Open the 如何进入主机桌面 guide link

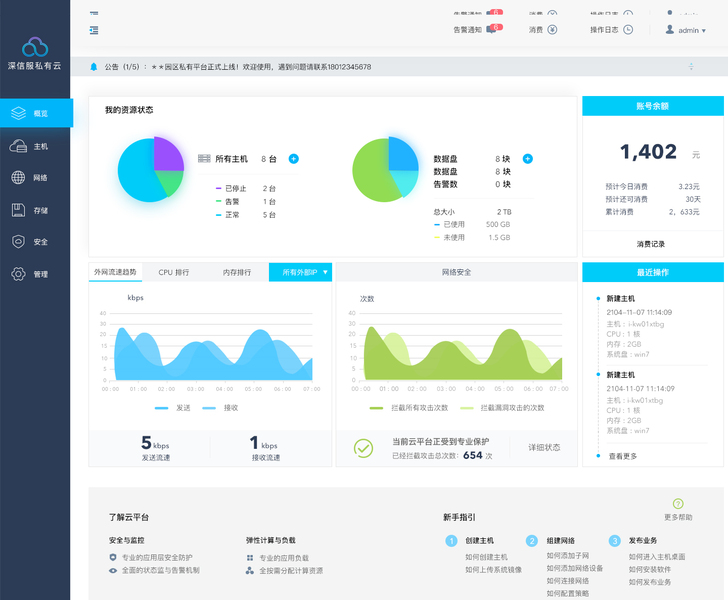(x=657, y=556)
